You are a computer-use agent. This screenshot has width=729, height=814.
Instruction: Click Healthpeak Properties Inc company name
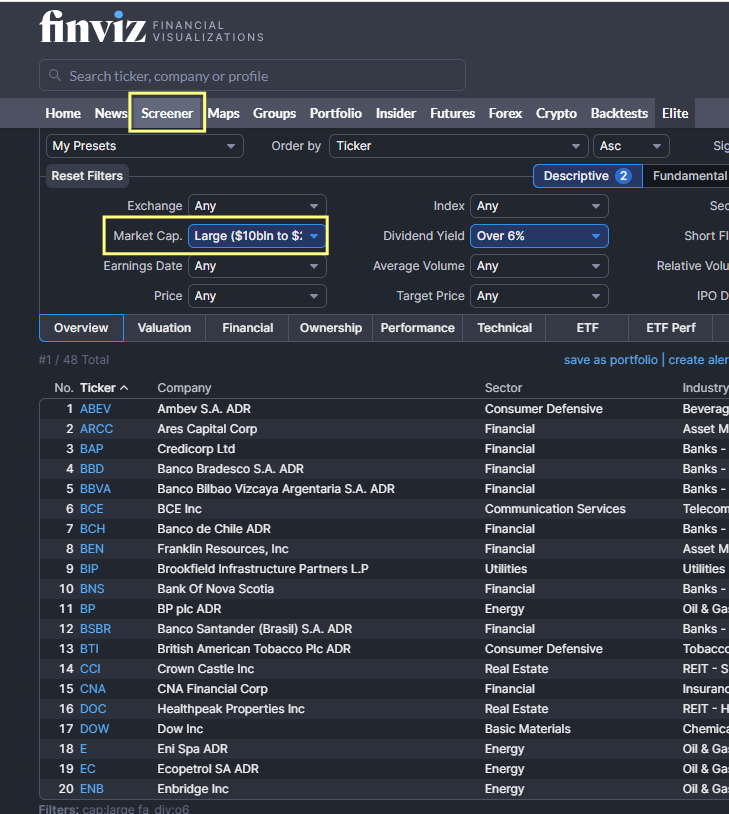(231, 709)
